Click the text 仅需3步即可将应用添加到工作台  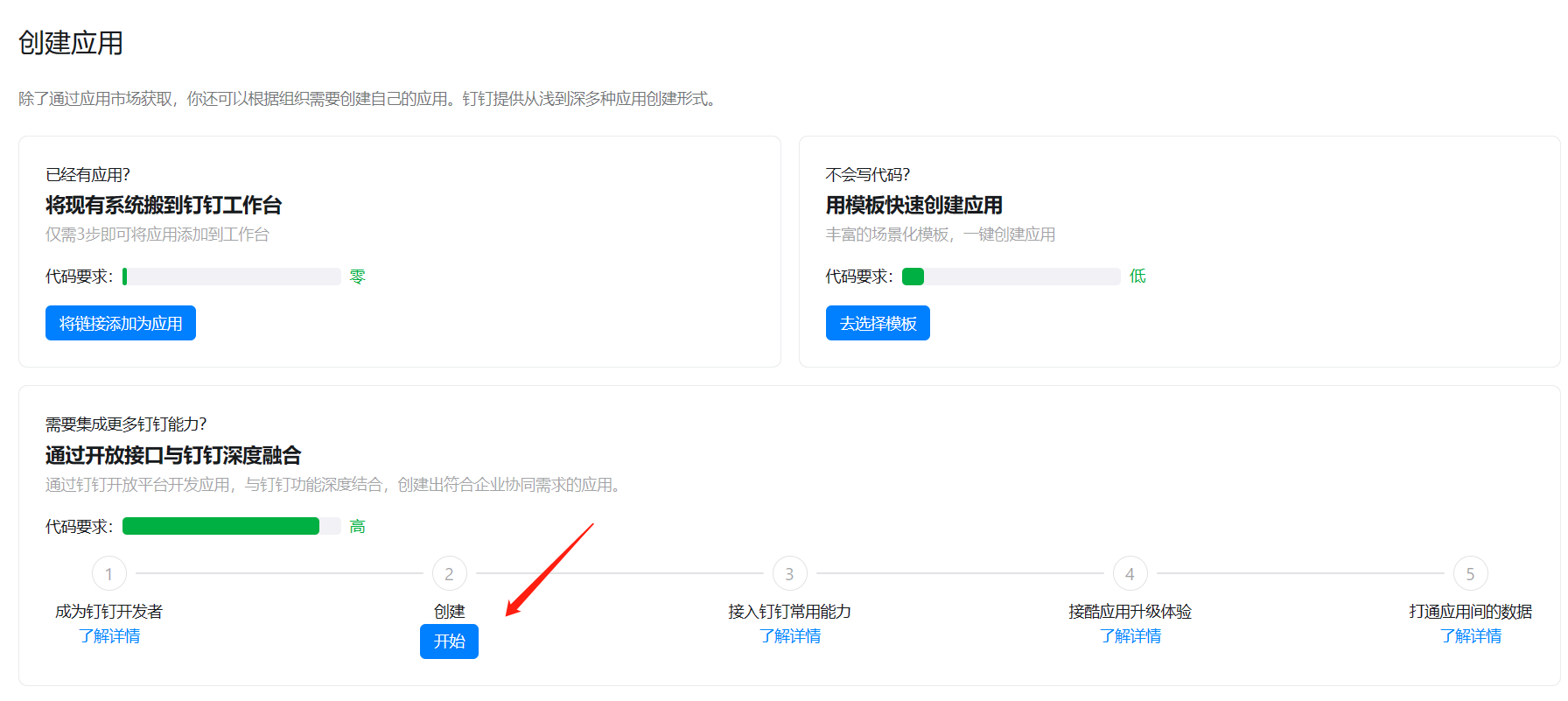tap(157, 235)
